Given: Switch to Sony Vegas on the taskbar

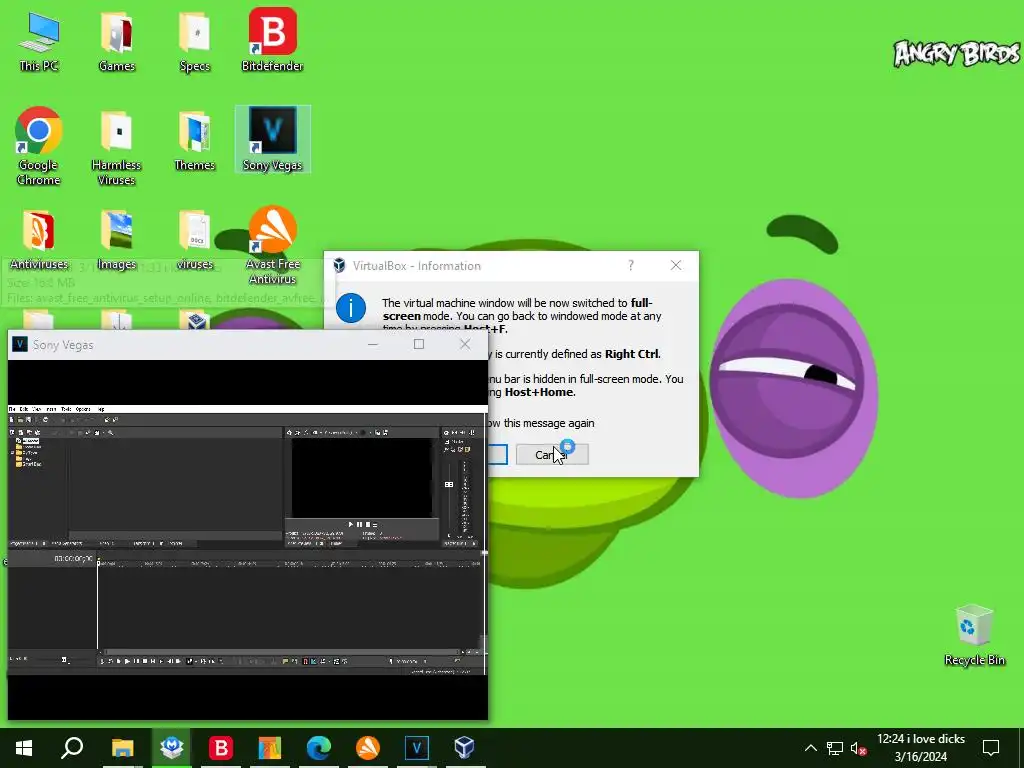Looking at the screenshot, I should (x=417, y=748).
